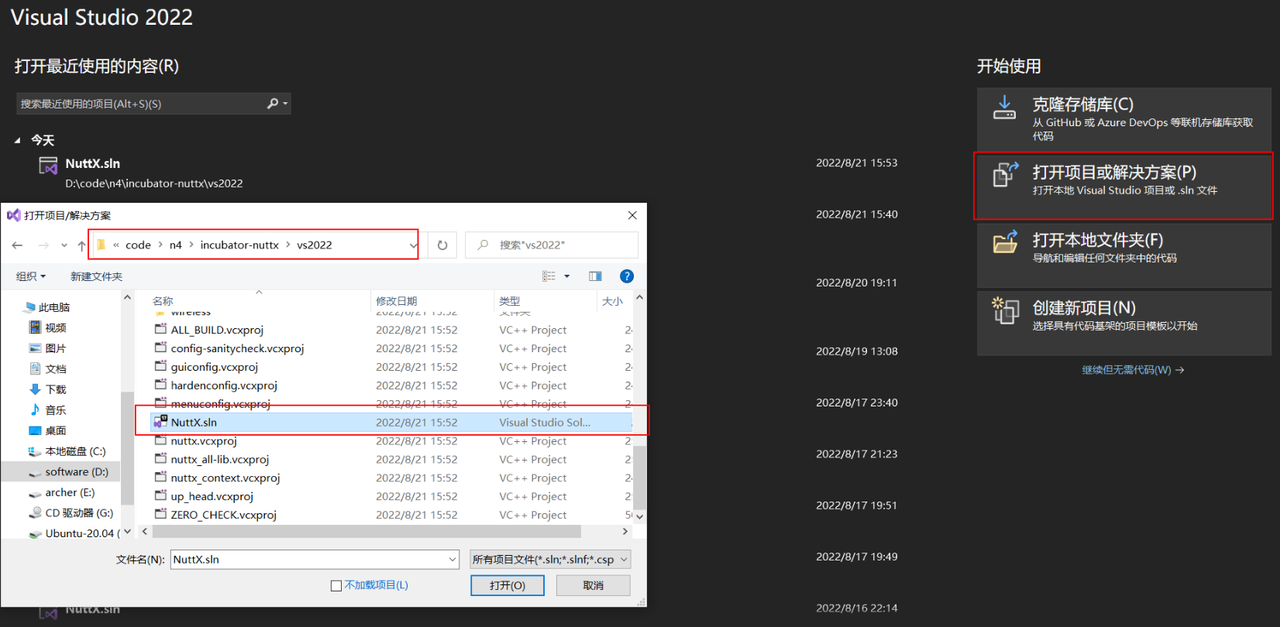1280x627 pixels.
Task: Go forward in the file dialog
Action: coord(44,245)
